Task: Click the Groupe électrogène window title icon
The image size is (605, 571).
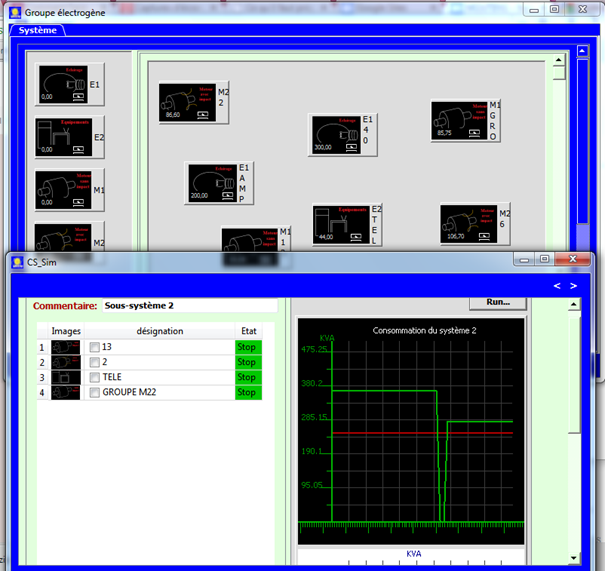Action: (x=15, y=13)
